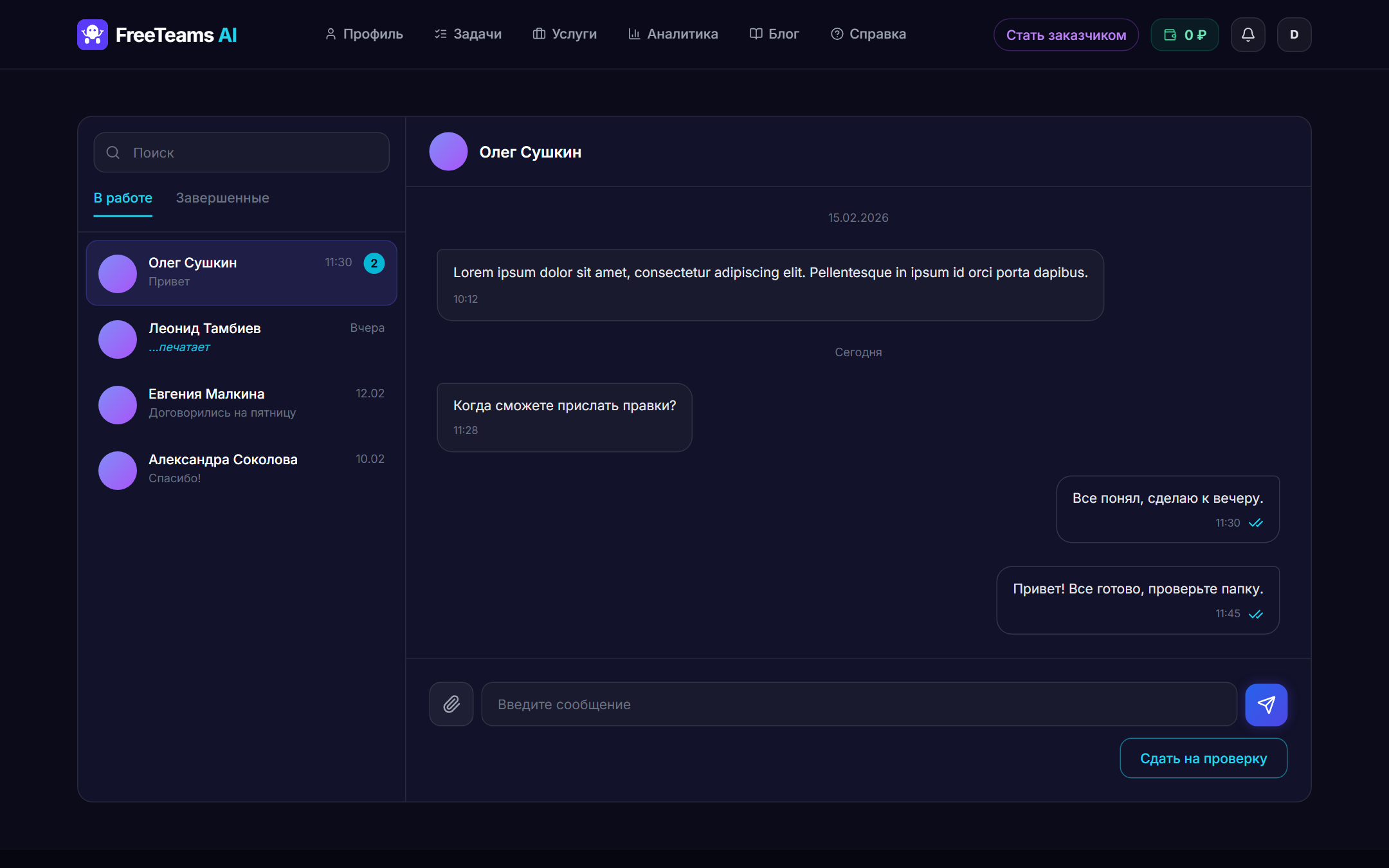
Task: Open chat with Олег Сушкин in list
Action: point(241,273)
